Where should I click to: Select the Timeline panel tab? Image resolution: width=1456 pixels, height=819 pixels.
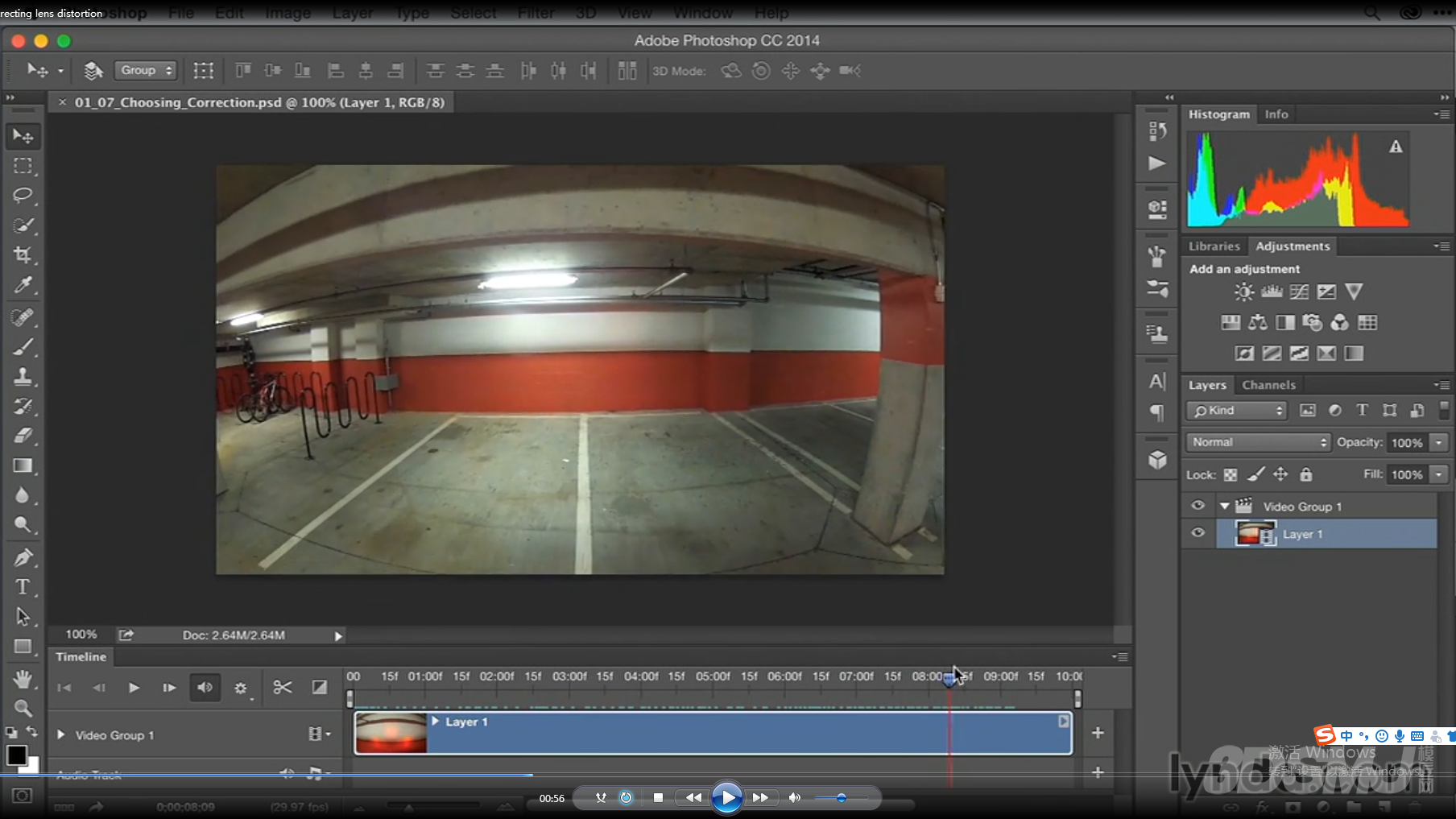coord(81,657)
